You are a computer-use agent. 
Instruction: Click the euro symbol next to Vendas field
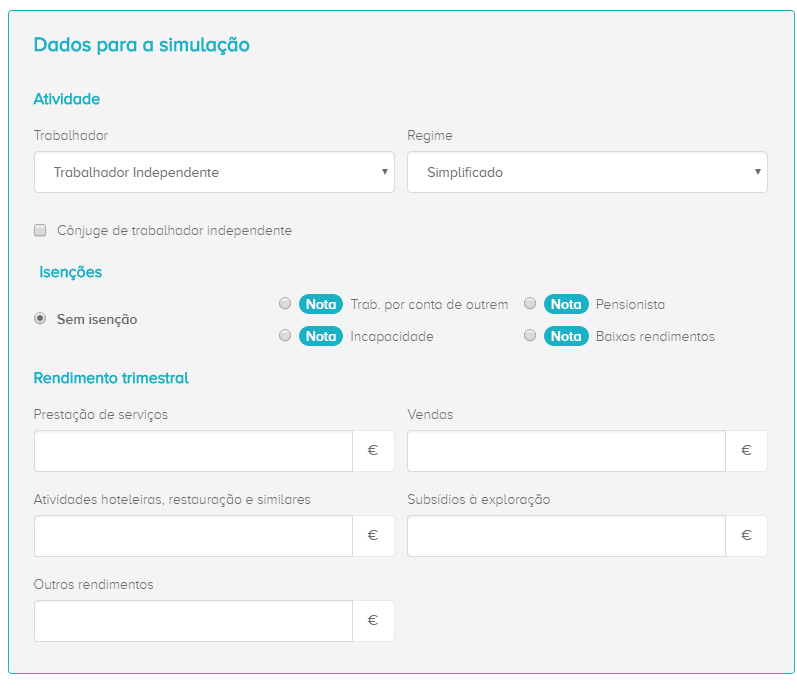(x=746, y=451)
